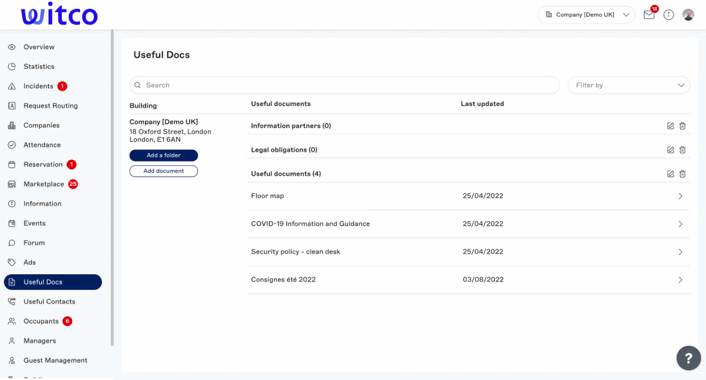706x380 pixels.
Task: Click the 03/08/2022 date cell
Action: click(x=483, y=280)
